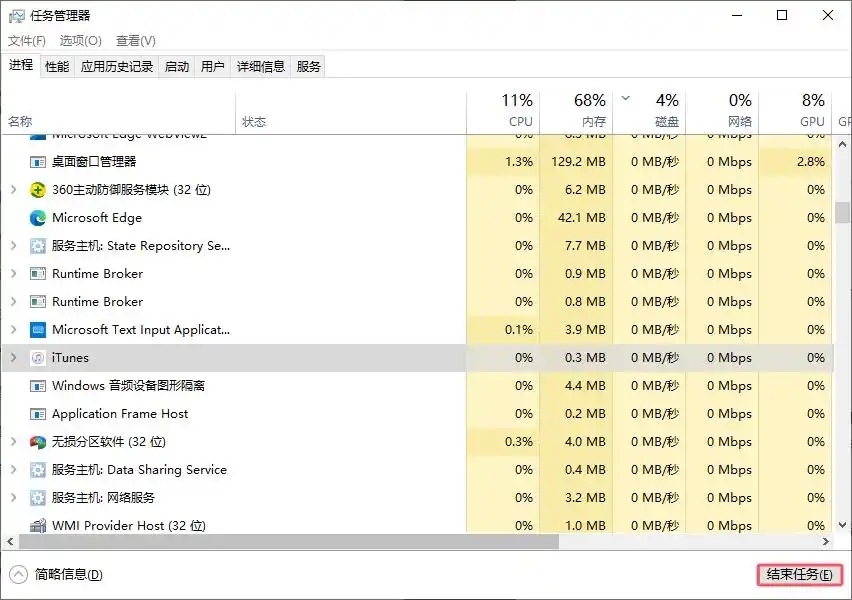The width and height of the screenshot is (852, 600).
Task: Click the State Repository service gear icon
Action: [x=37, y=246]
